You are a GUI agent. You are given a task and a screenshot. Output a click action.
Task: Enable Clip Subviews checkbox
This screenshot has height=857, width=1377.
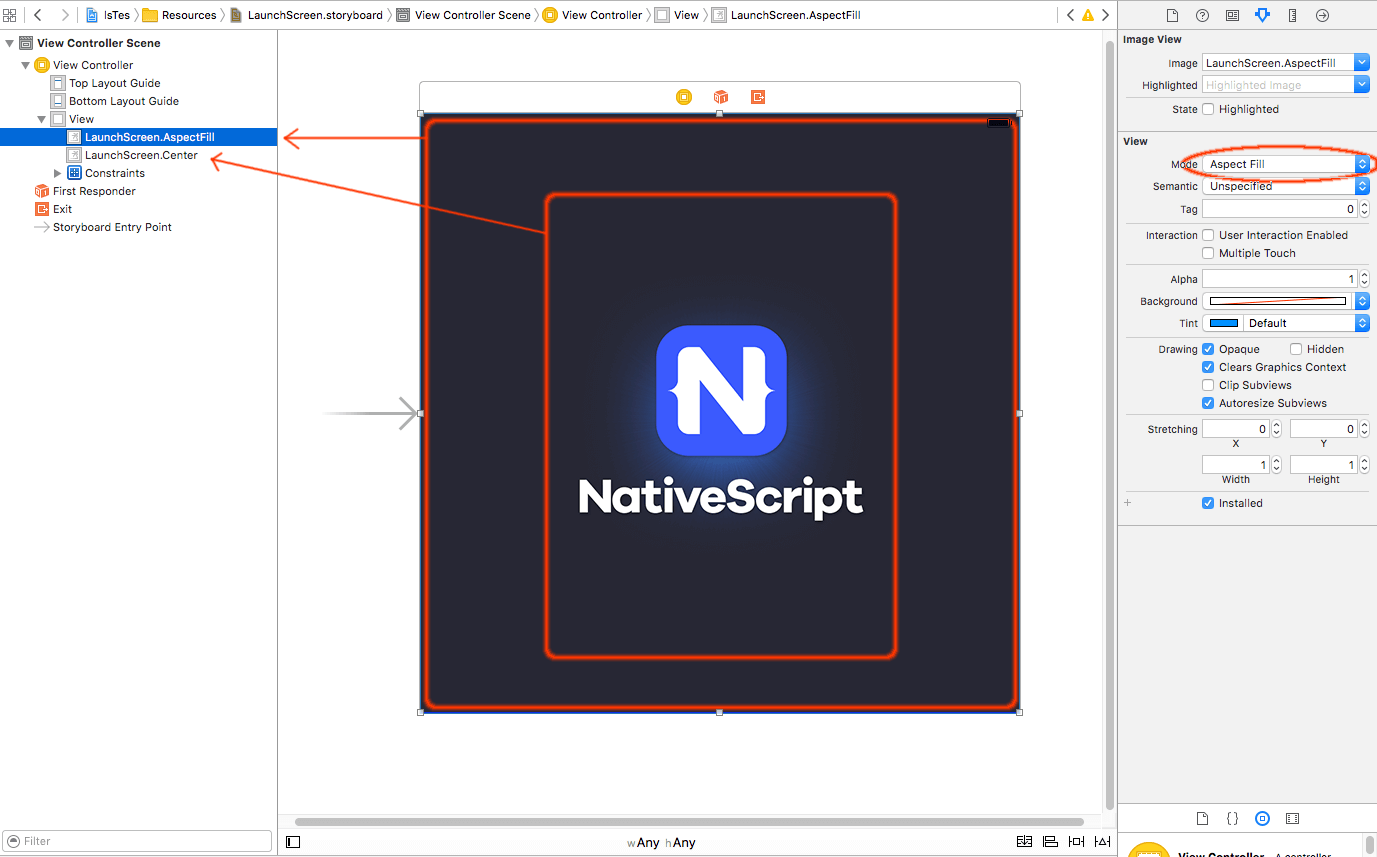click(1208, 384)
